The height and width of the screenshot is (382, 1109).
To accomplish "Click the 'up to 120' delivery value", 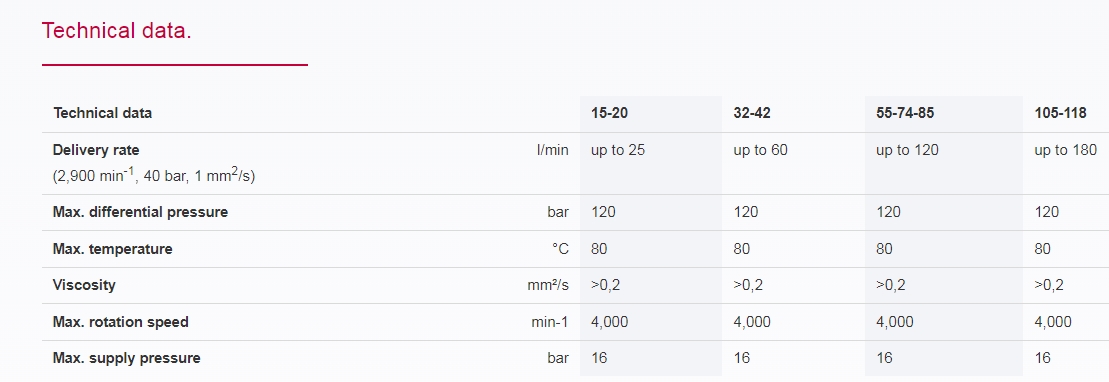I will click(x=907, y=150).
